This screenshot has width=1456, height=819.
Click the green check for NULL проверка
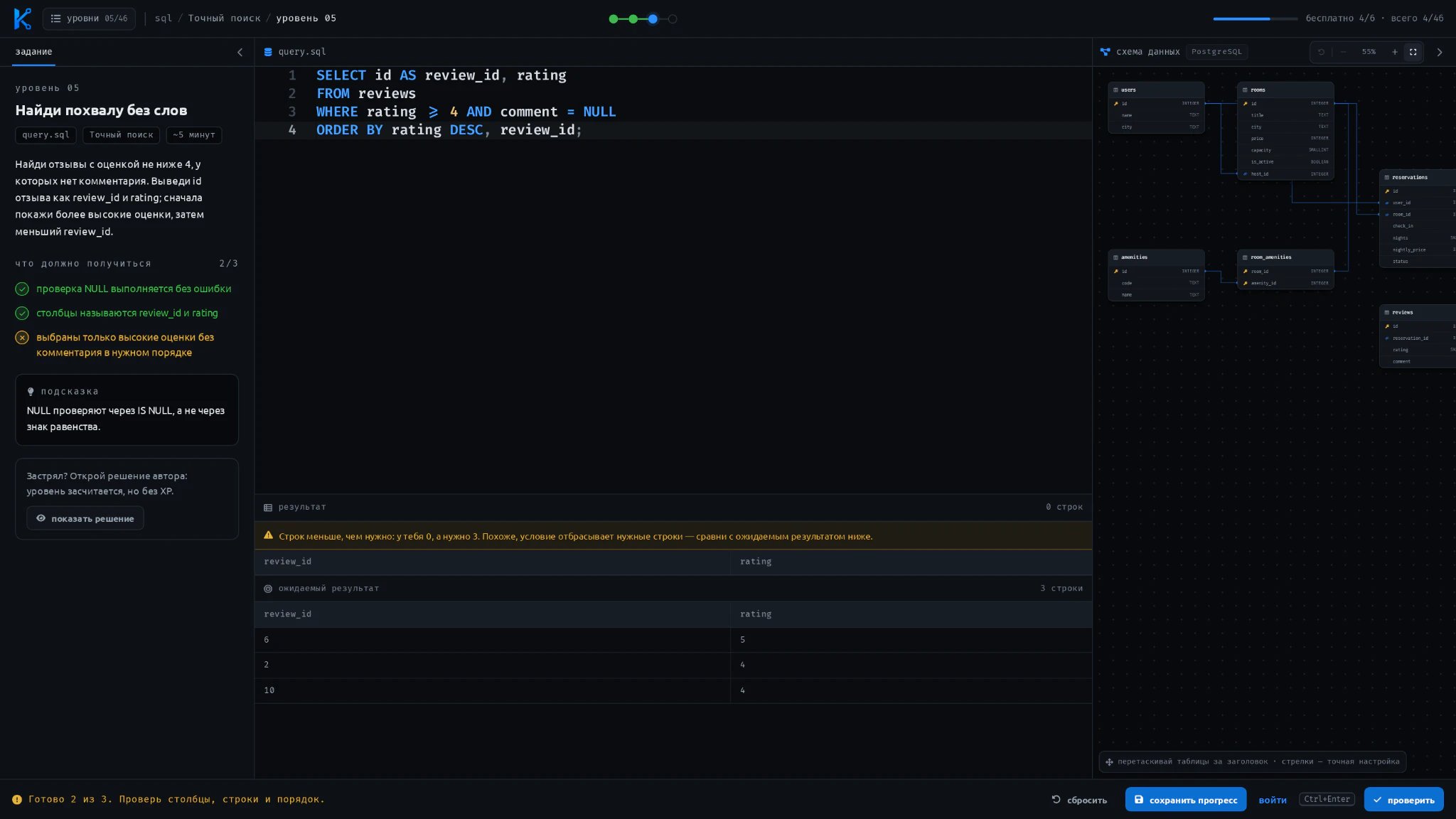(22, 289)
